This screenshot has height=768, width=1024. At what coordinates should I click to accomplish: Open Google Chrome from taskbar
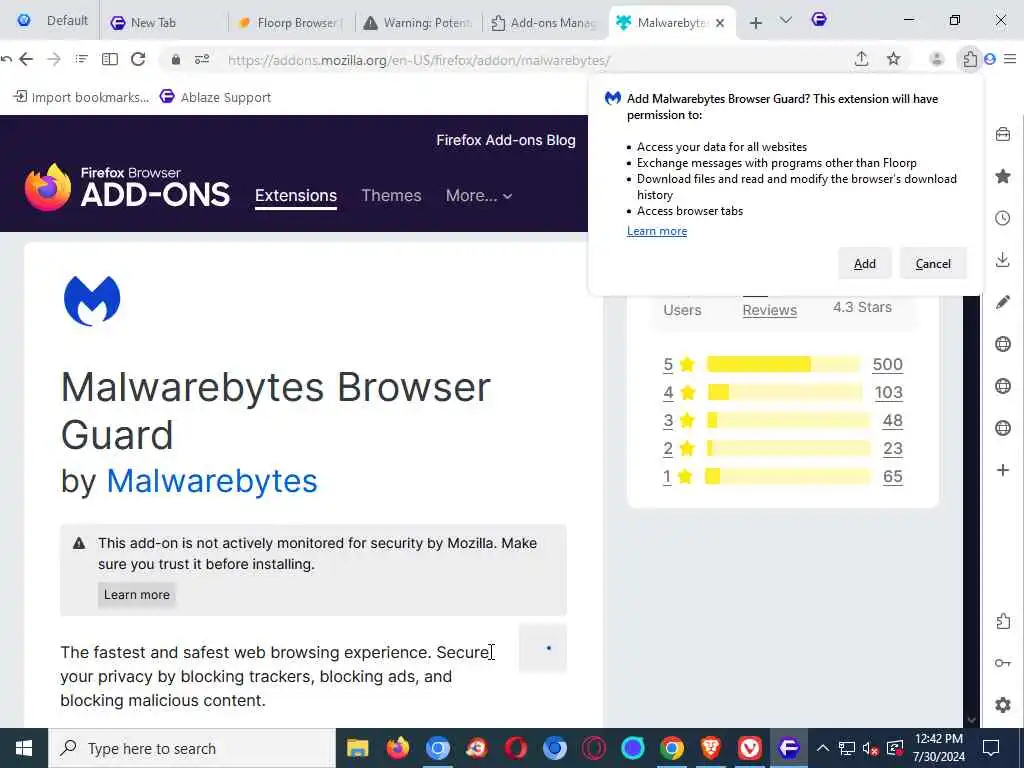[x=671, y=748]
